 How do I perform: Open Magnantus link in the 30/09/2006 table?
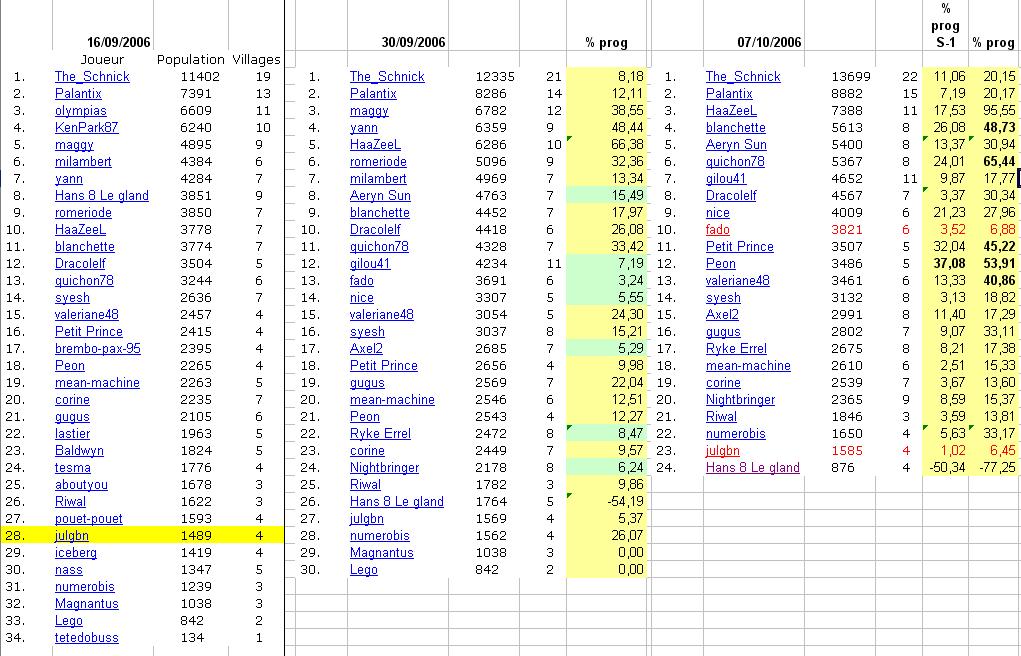coord(382,552)
